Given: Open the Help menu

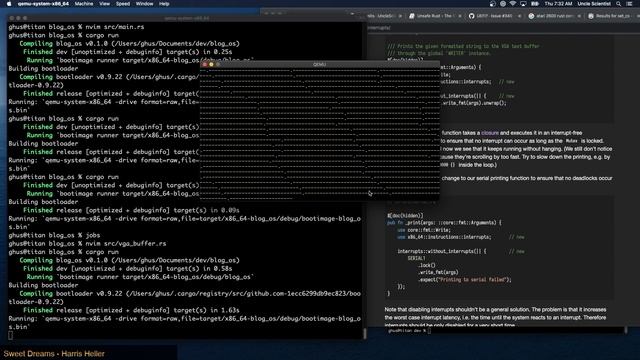Looking at the screenshot, I should (x=164, y=4).
